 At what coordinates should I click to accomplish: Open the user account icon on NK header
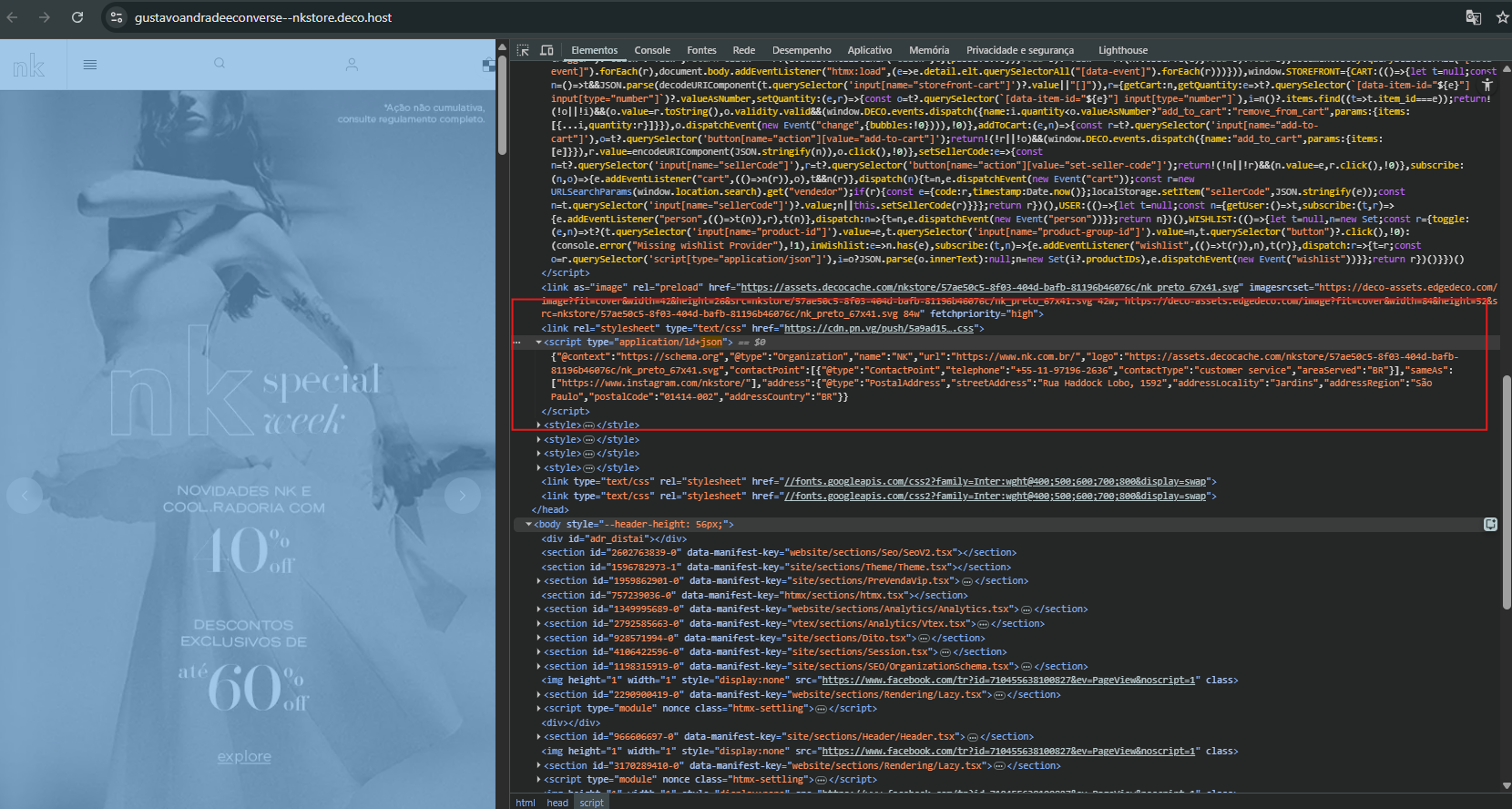click(352, 65)
